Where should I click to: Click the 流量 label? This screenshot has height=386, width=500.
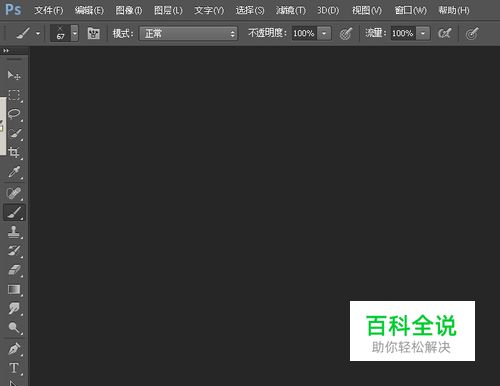tap(376, 33)
